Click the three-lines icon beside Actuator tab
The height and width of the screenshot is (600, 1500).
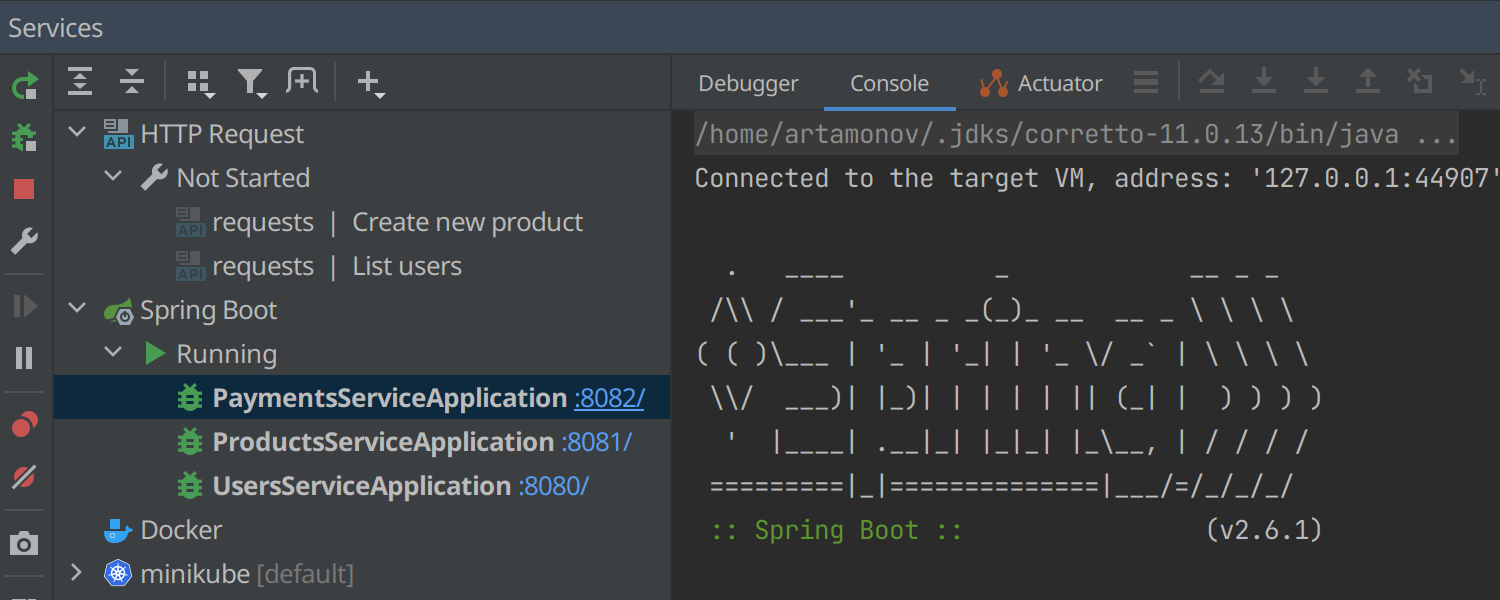1146,83
